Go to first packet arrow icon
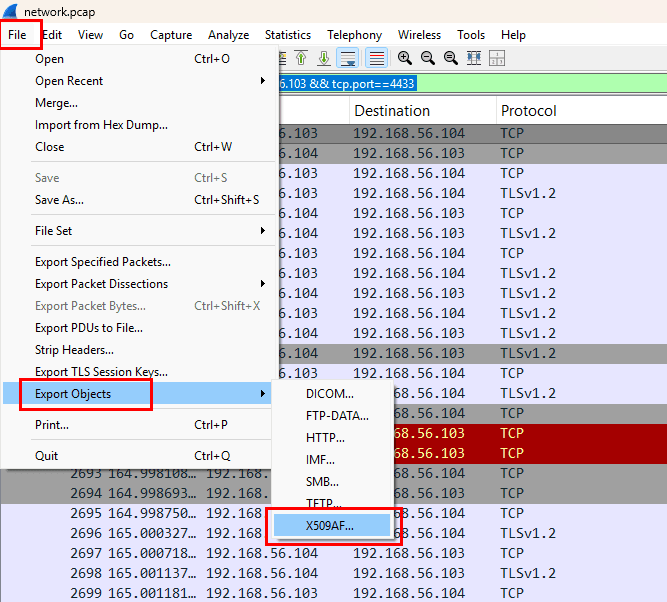 coord(301,58)
